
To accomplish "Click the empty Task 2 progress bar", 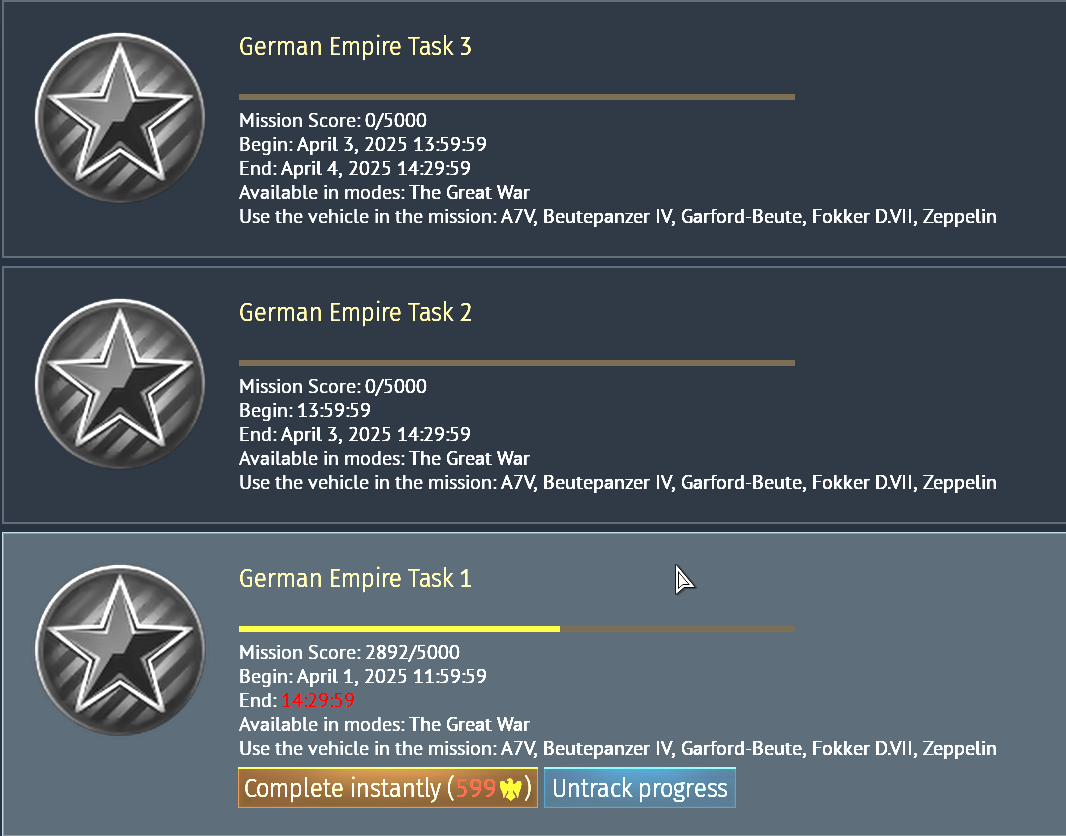I will pyautogui.click(x=516, y=363).
